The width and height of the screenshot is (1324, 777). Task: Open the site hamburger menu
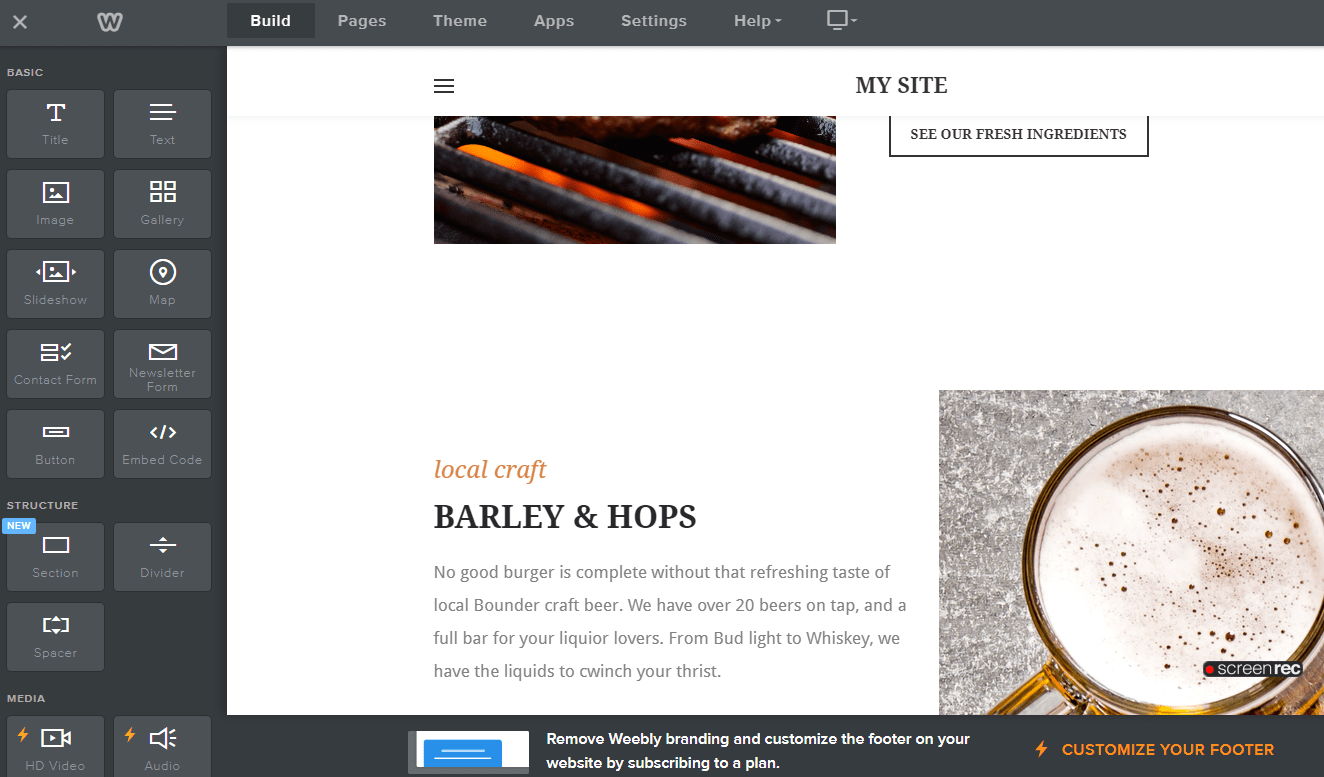[444, 86]
